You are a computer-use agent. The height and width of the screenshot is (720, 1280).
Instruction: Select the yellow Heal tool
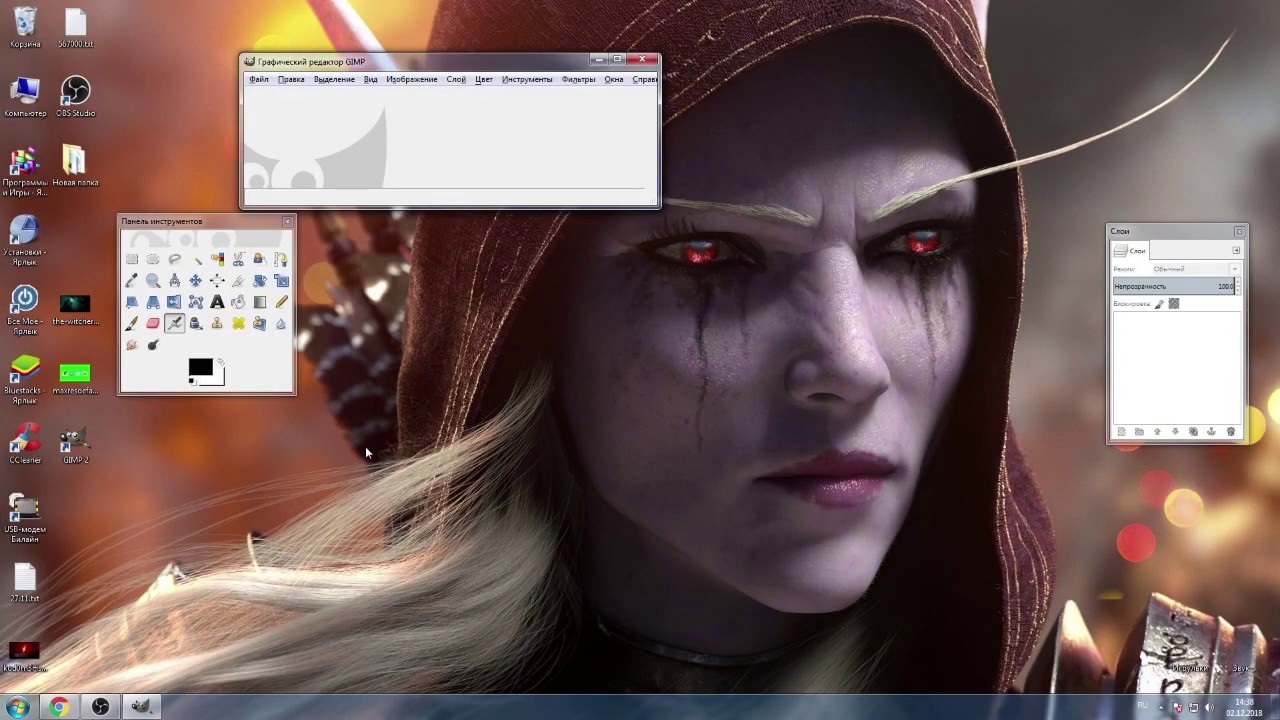238,323
